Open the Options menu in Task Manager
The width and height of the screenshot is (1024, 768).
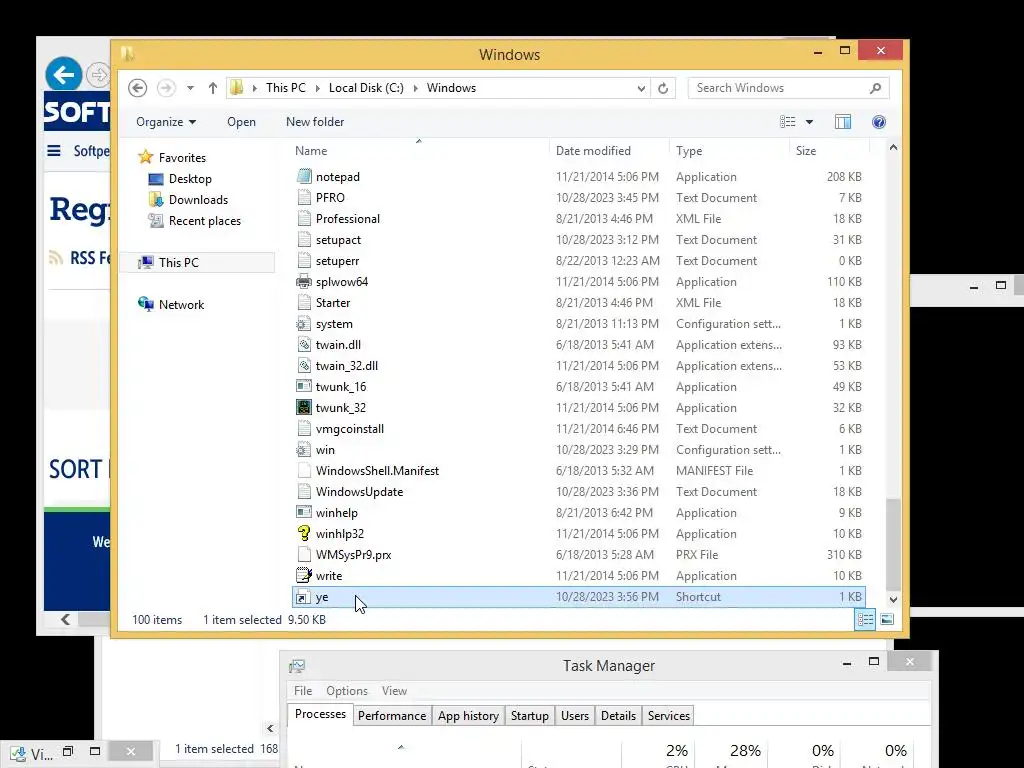[347, 691]
